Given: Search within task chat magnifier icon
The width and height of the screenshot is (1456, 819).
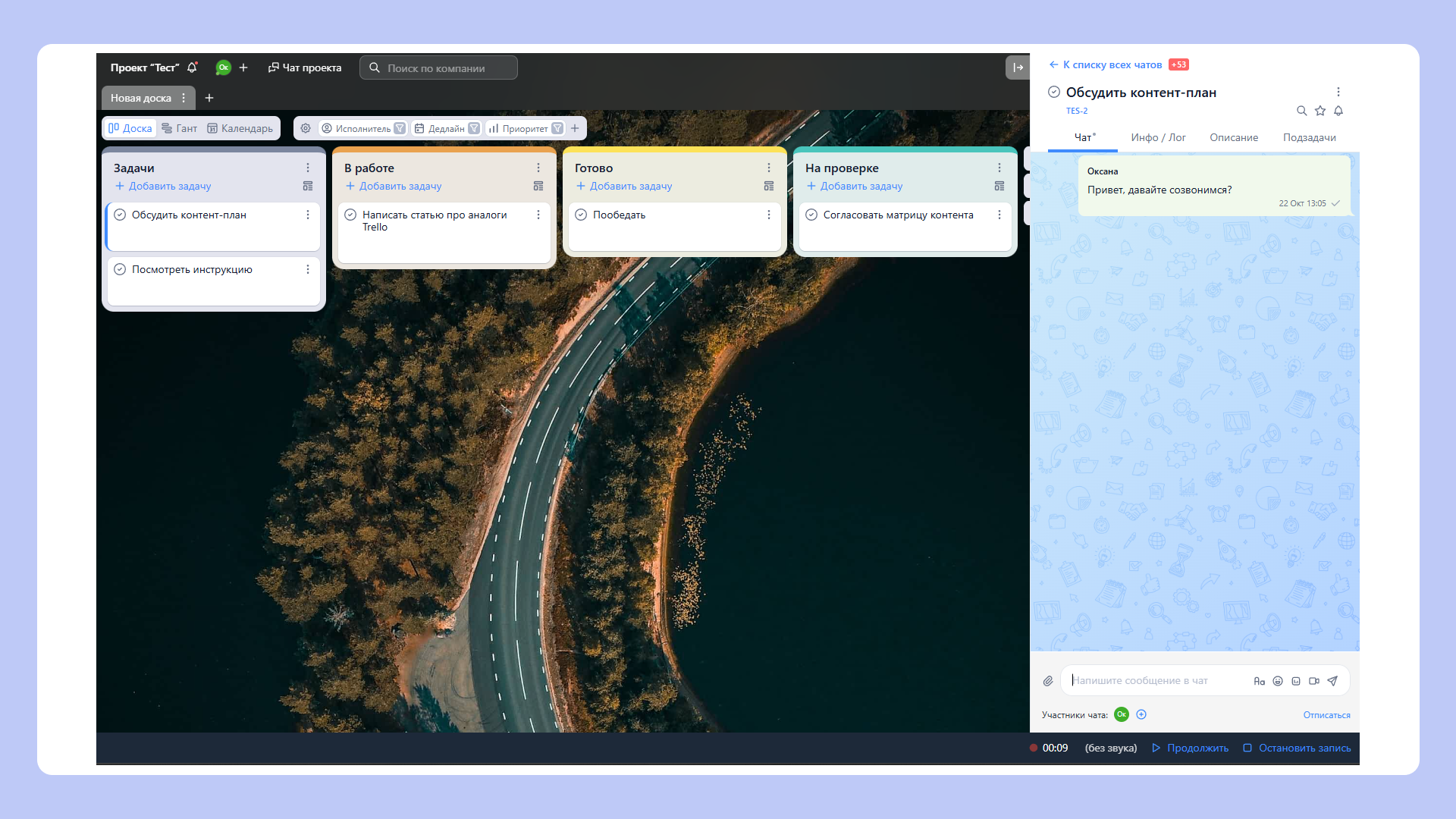Looking at the screenshot, I should click(1301, 111).
